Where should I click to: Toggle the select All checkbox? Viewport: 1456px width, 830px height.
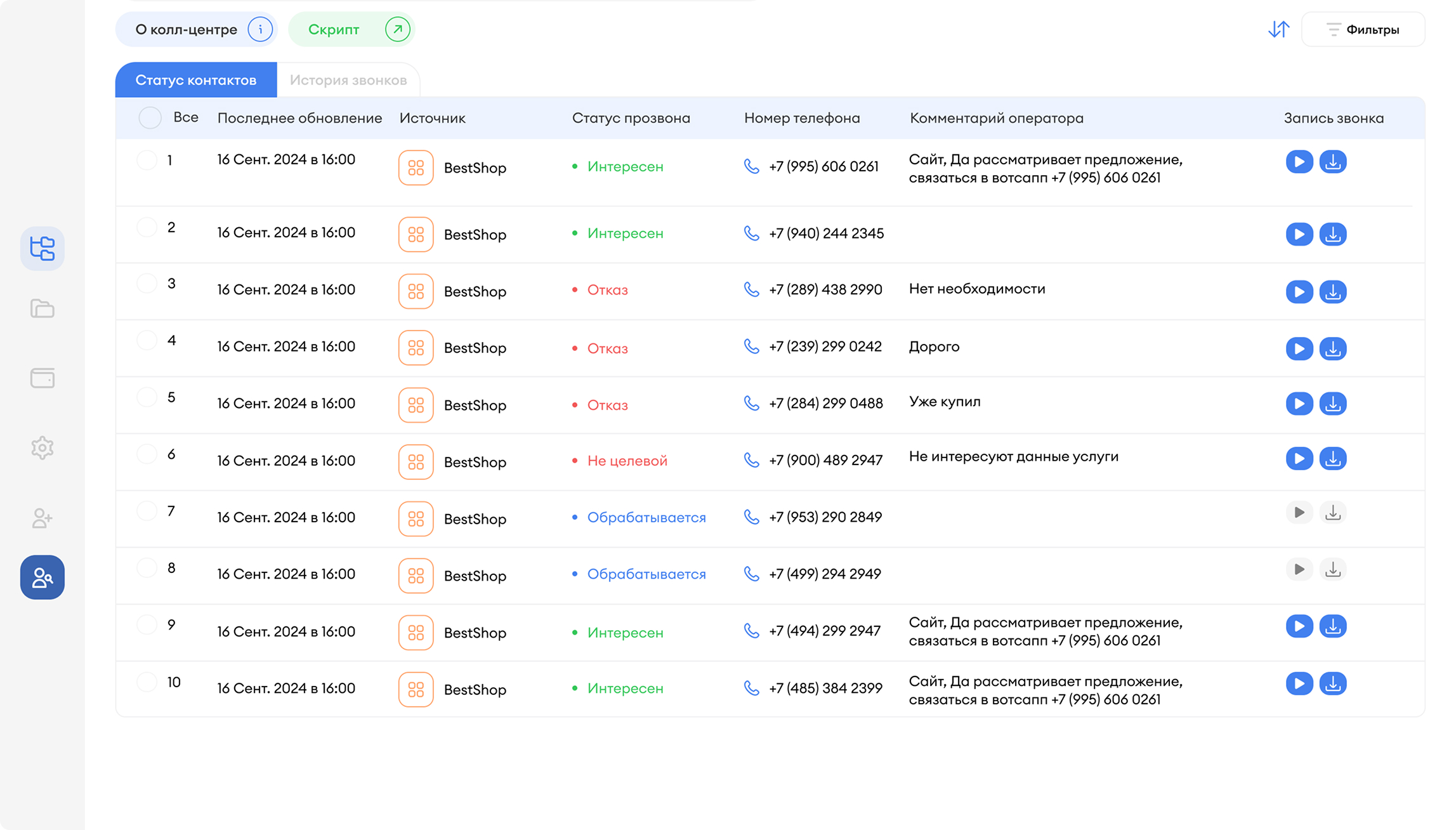click(x=150, y=118)
